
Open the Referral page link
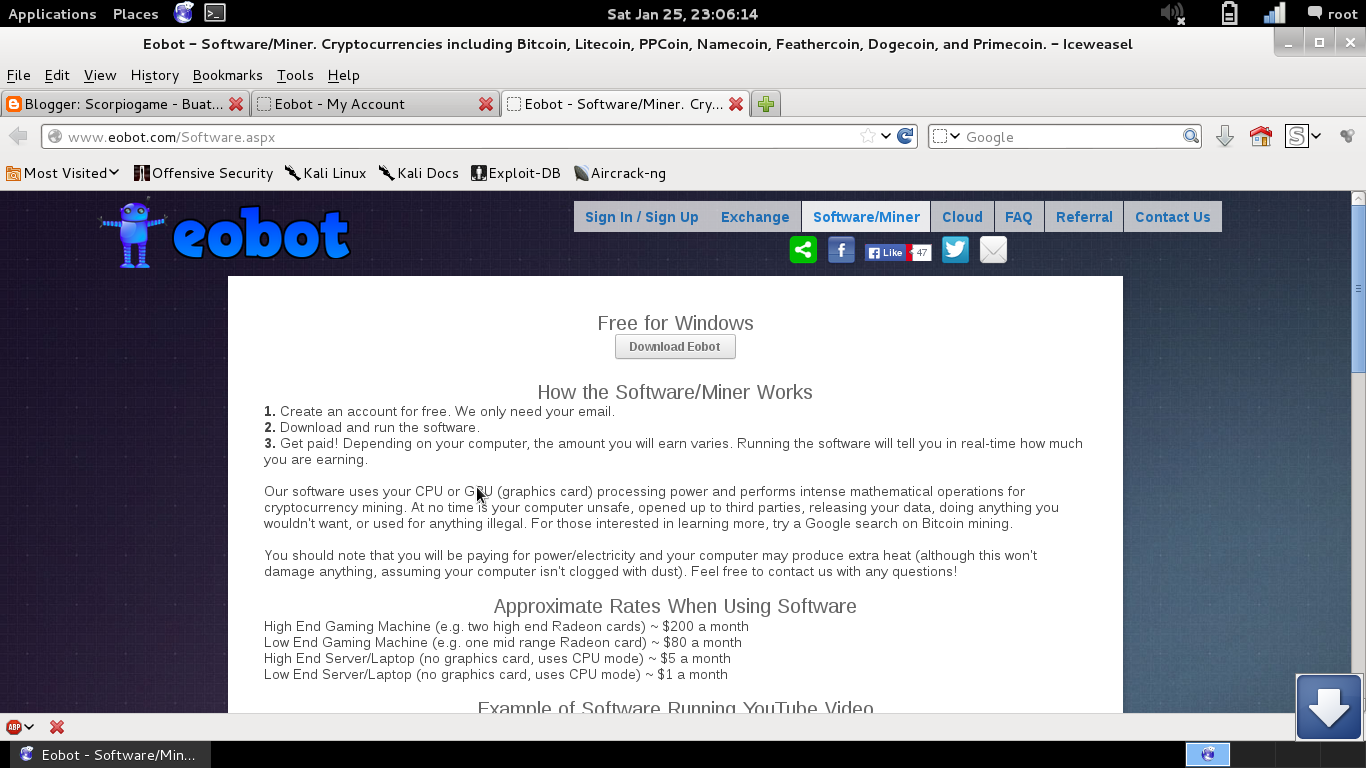tap(1084, 217)
